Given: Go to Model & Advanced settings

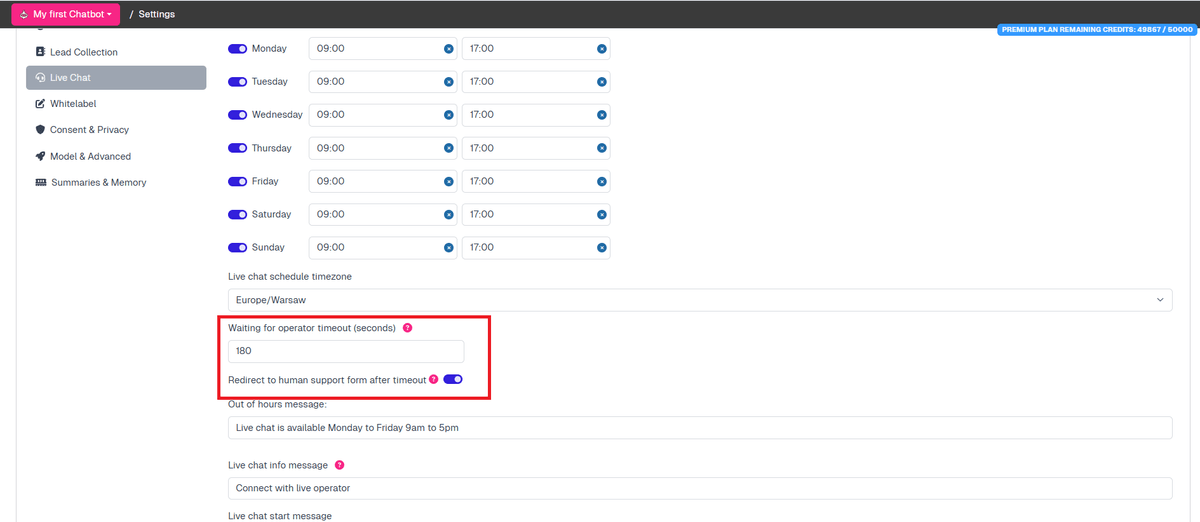Looking at the screenshot, I should click(x=90, y=156).
